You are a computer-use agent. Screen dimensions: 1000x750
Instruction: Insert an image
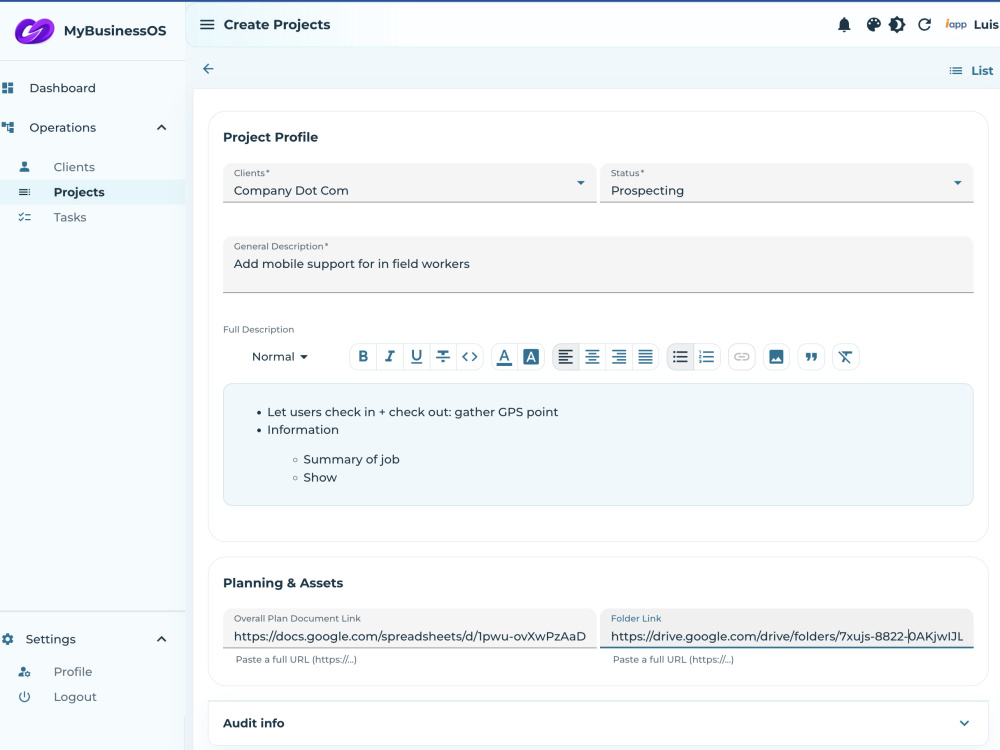(x=776, y=357)
